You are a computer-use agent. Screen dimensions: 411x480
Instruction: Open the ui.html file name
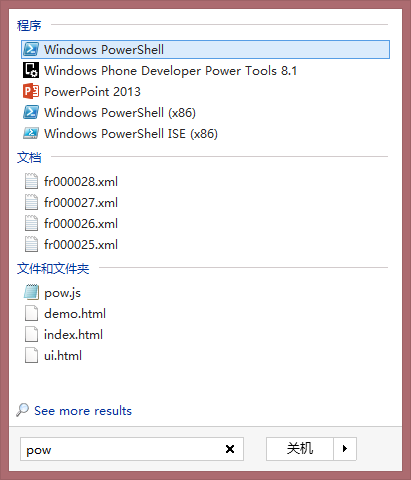(x=63, y=356)
